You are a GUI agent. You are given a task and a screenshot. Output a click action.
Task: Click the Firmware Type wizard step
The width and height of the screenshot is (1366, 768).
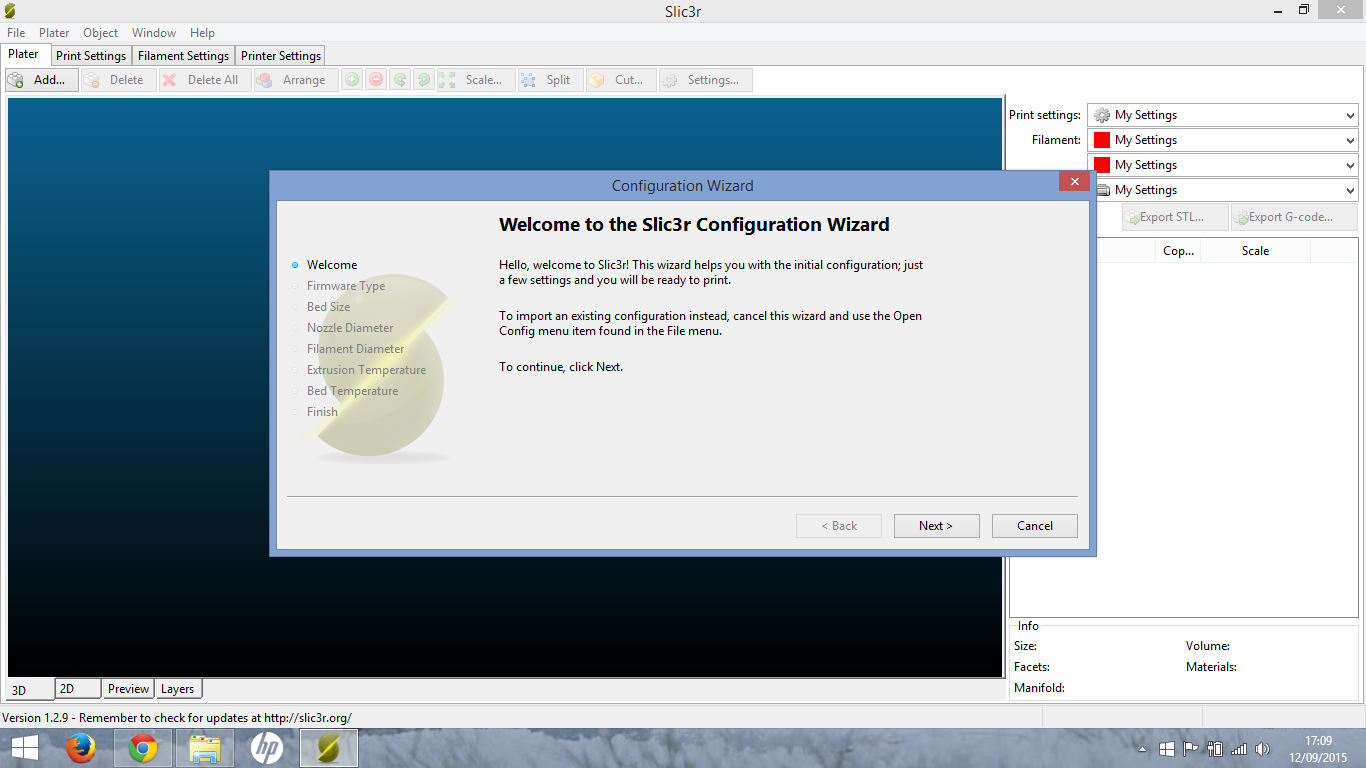pos(346,286)
